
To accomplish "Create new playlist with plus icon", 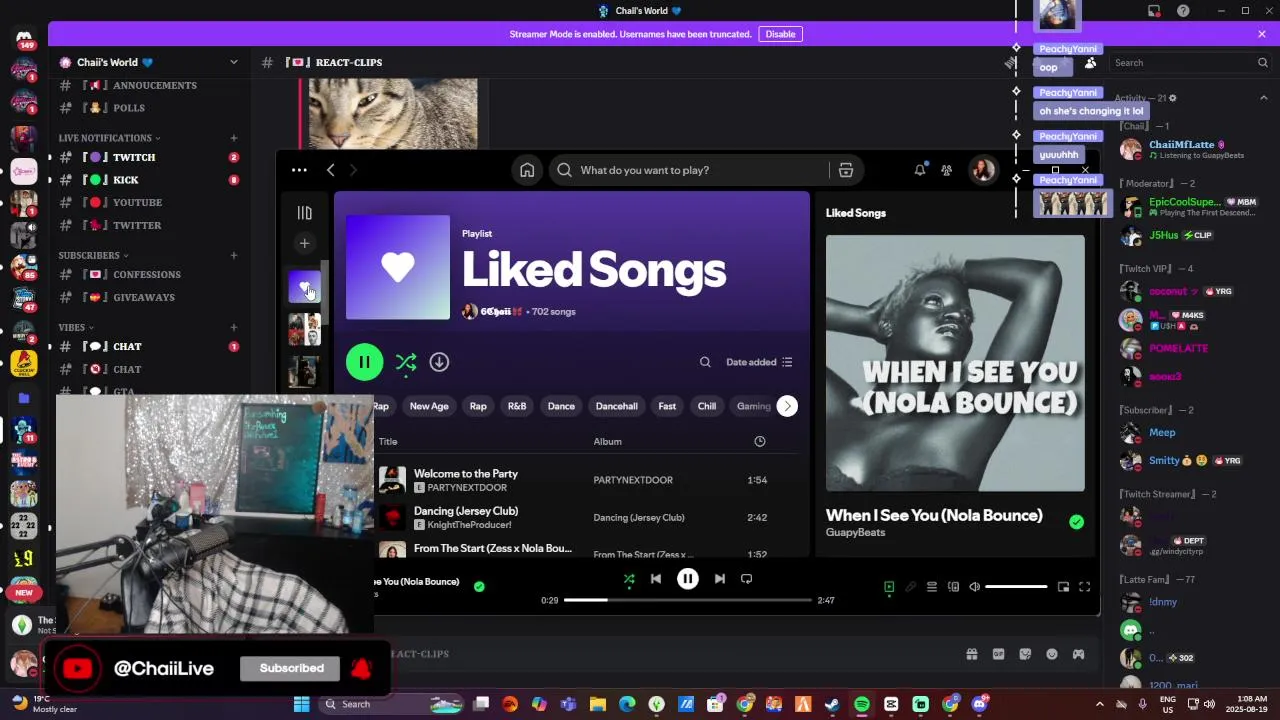I will tap(304, 243).
